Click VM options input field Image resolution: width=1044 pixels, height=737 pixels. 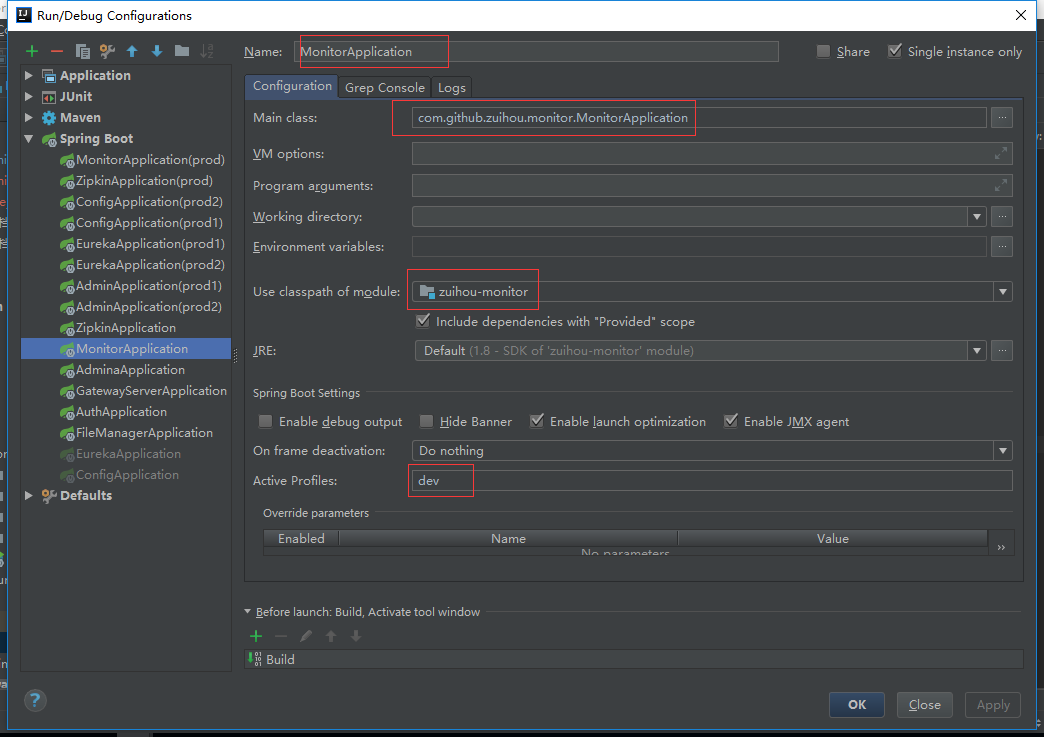pos(712,153)
